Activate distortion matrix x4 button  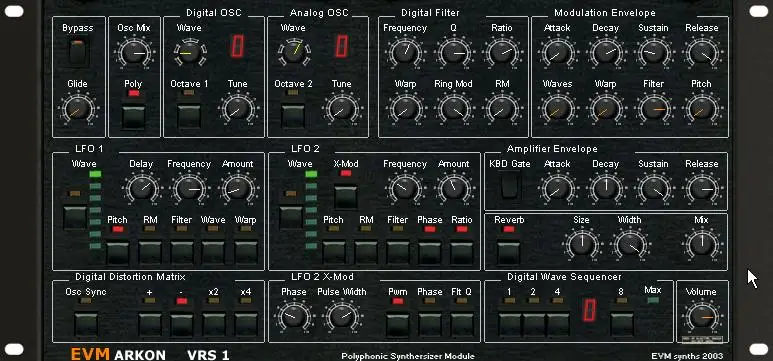(246, 324)
